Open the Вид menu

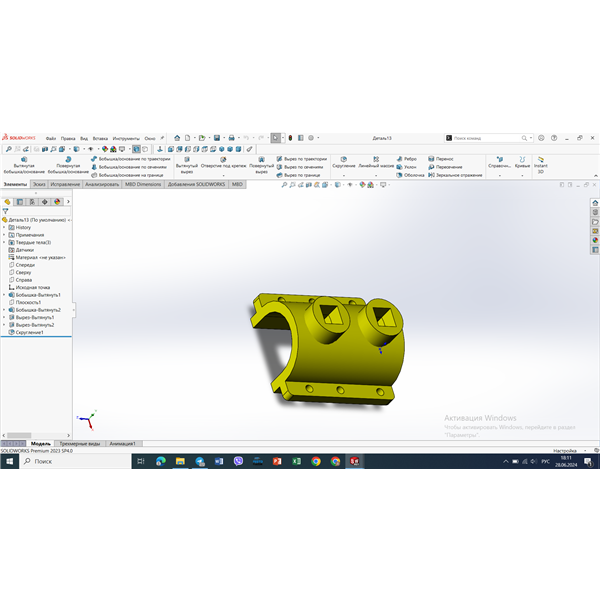tap(84, 138)
